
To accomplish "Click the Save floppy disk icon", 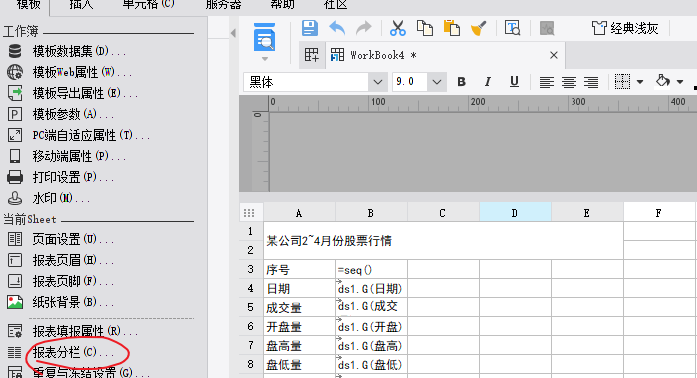I will coord(310,28).
